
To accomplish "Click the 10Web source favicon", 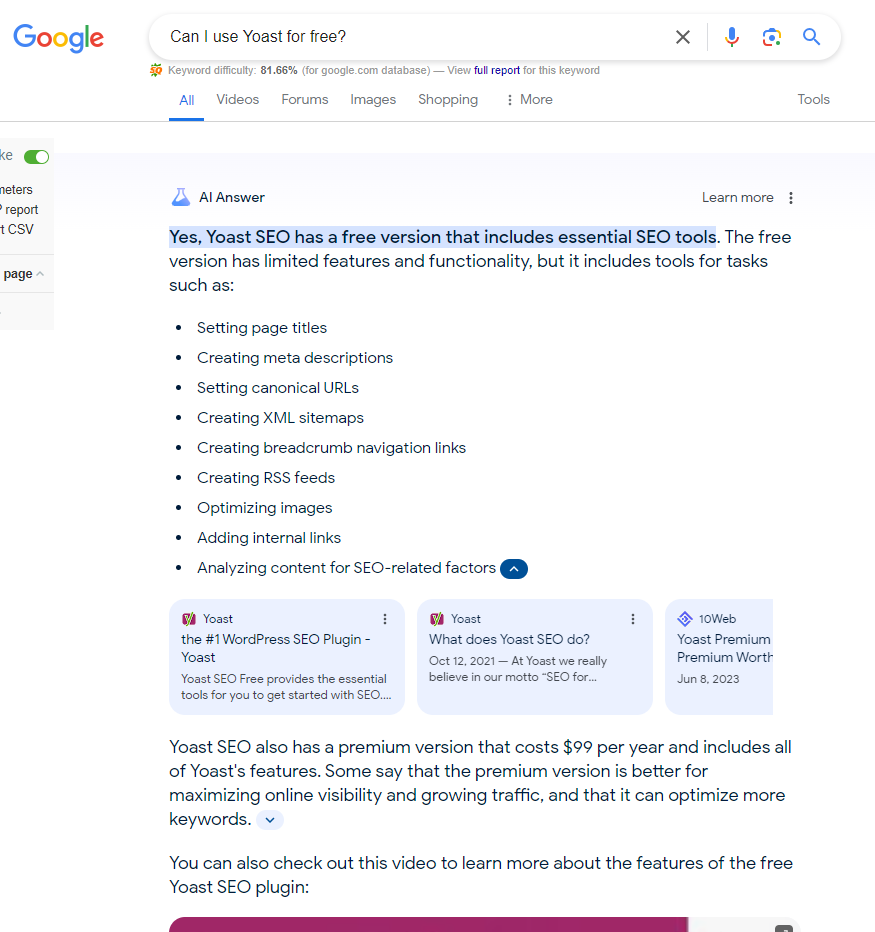I will point(685,619).
